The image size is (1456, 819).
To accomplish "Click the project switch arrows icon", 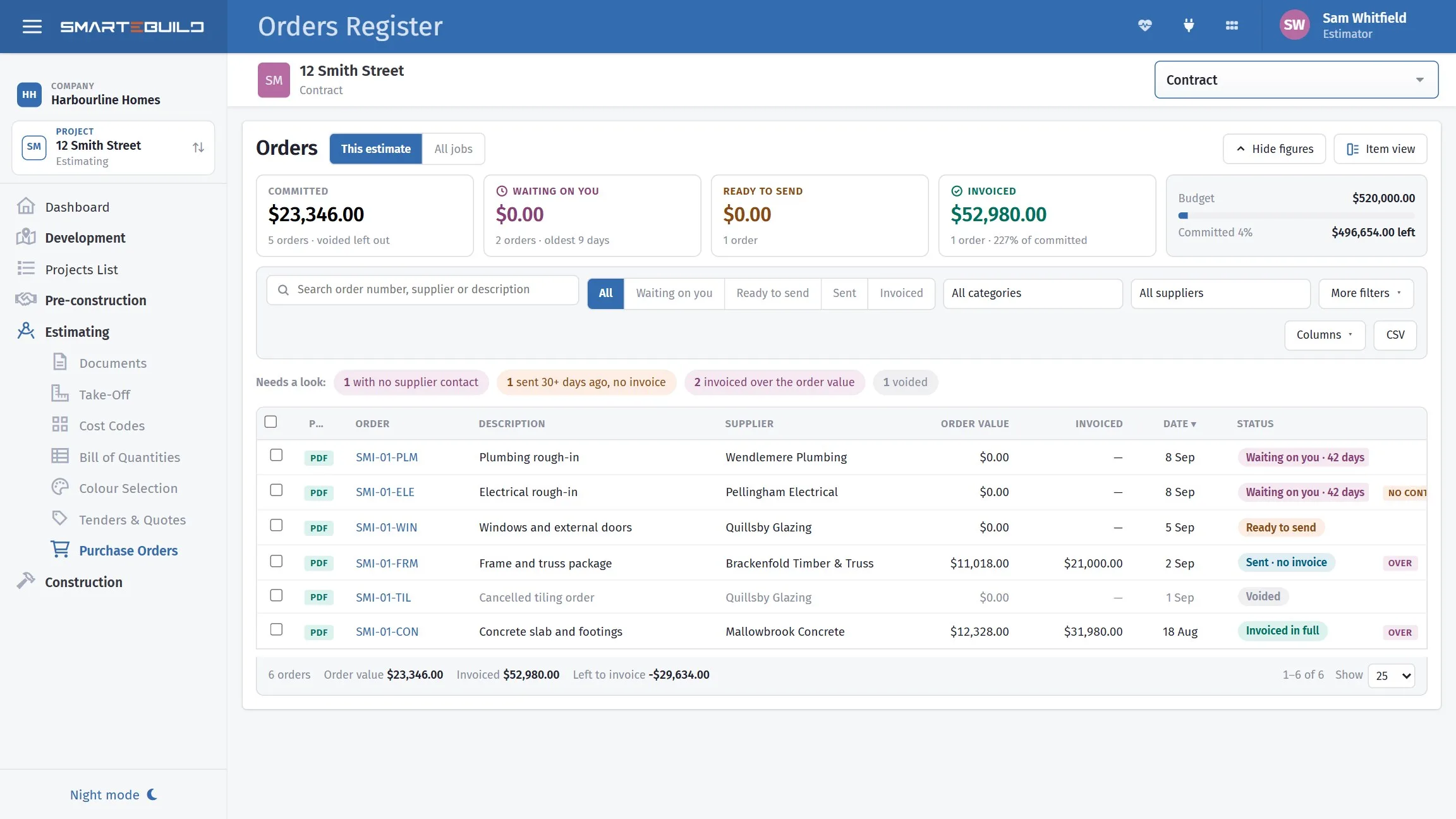I will pyautogui.click(x=198, y=147).
